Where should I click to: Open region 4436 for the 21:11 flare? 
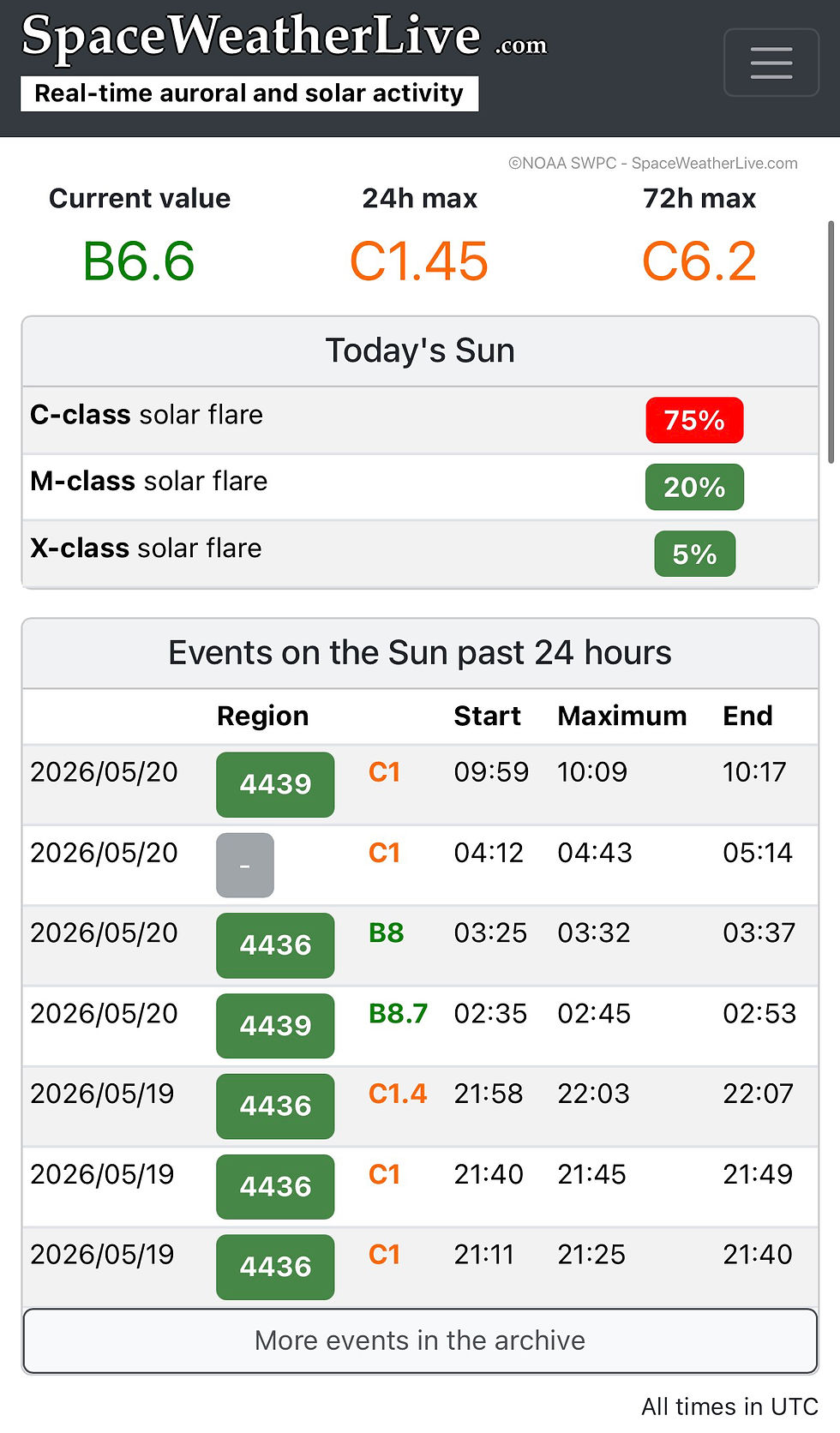pos(275,1268)
